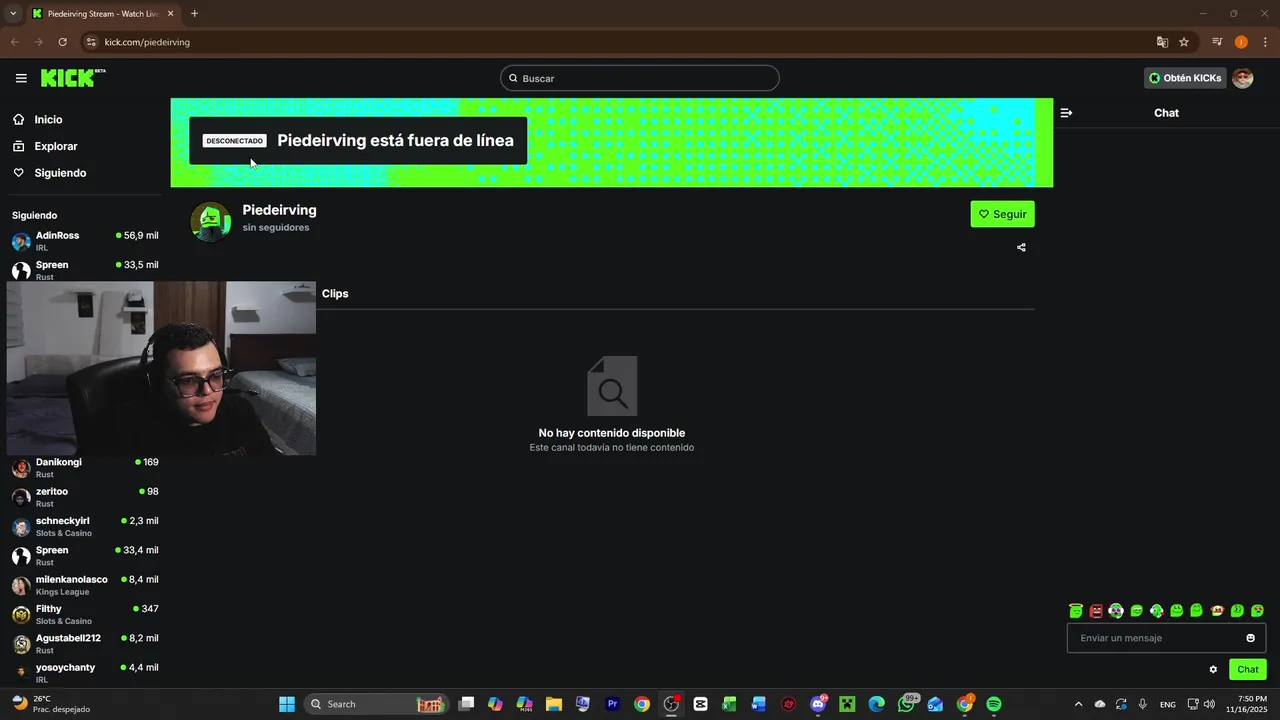Send message with green Chat button
Screen dimensions: 1280x720
(1248, 670)
